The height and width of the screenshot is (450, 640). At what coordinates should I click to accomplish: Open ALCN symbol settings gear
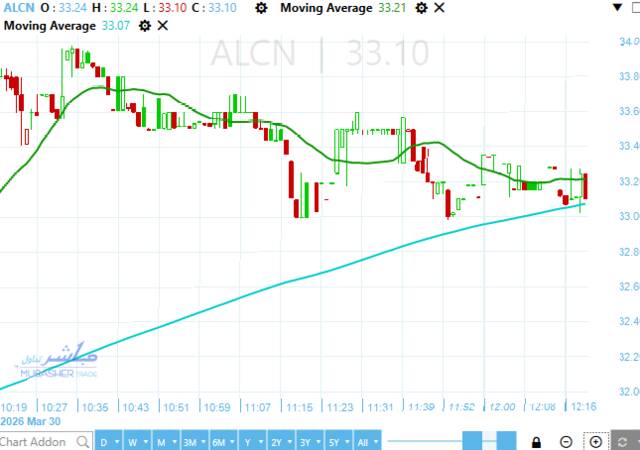pos(261,8)
